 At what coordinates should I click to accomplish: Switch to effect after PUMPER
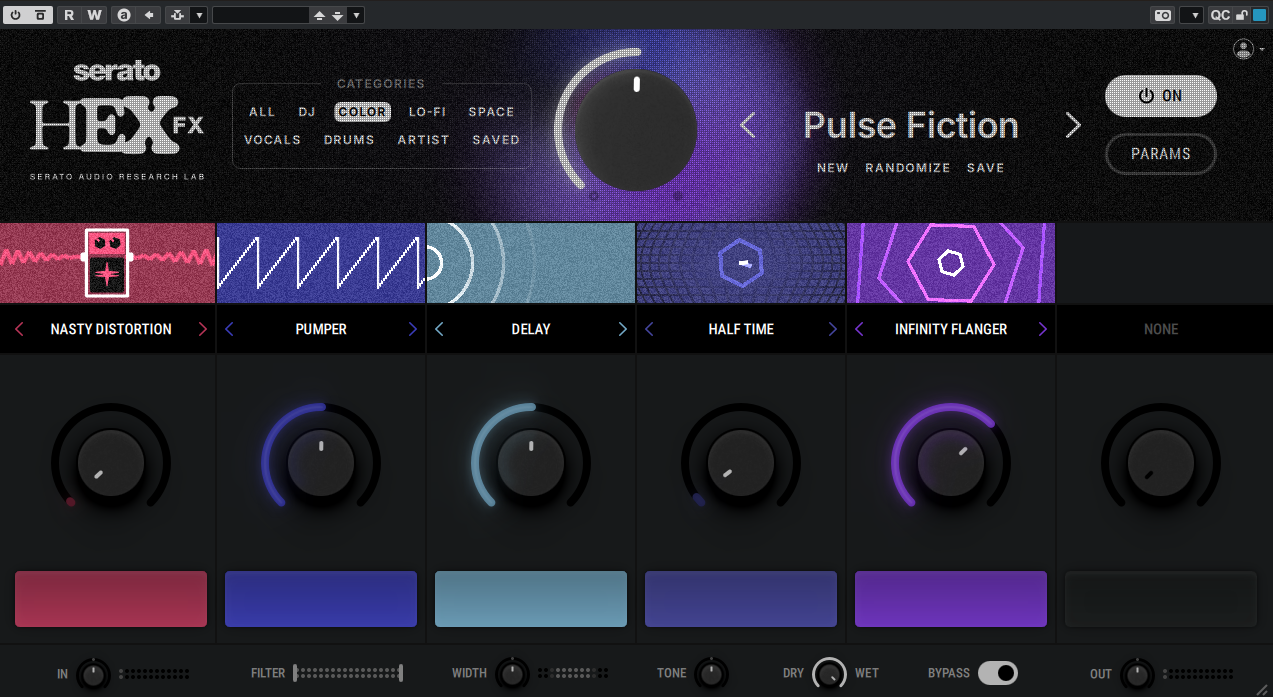pos(413,329)
